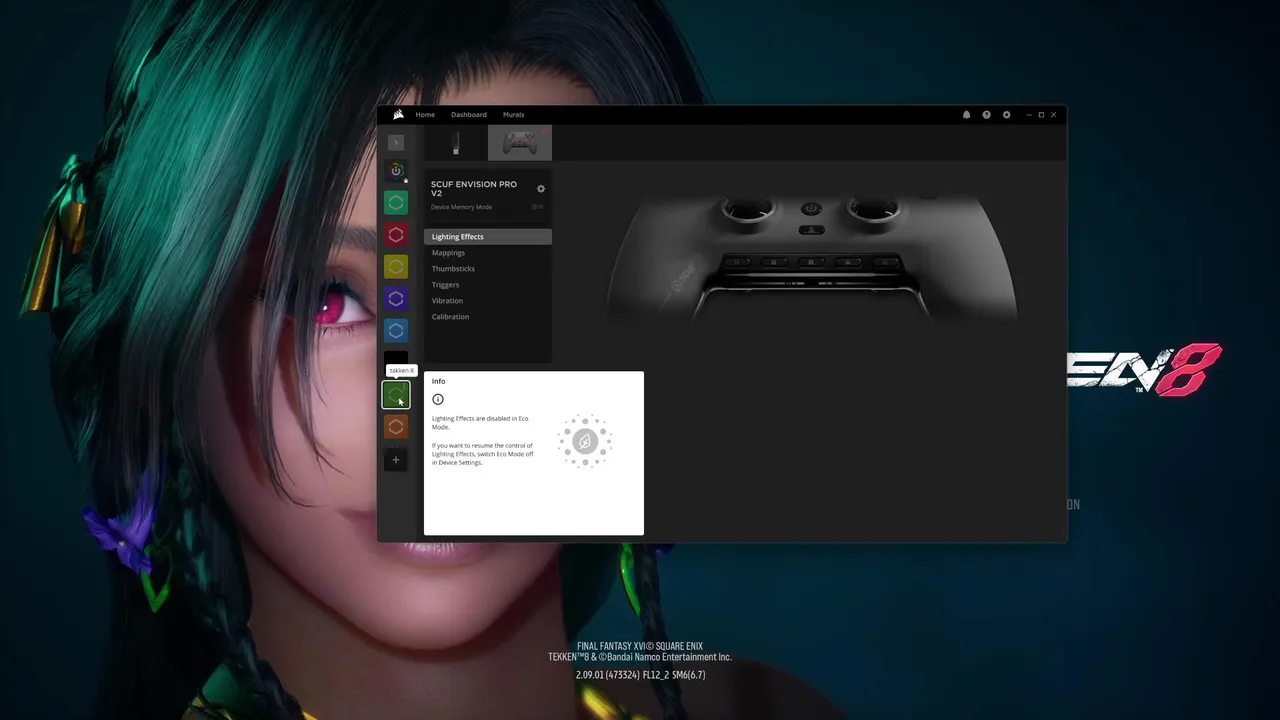Add a new profile with plus button
1280x720 pixels.
(x=396, y=460)
